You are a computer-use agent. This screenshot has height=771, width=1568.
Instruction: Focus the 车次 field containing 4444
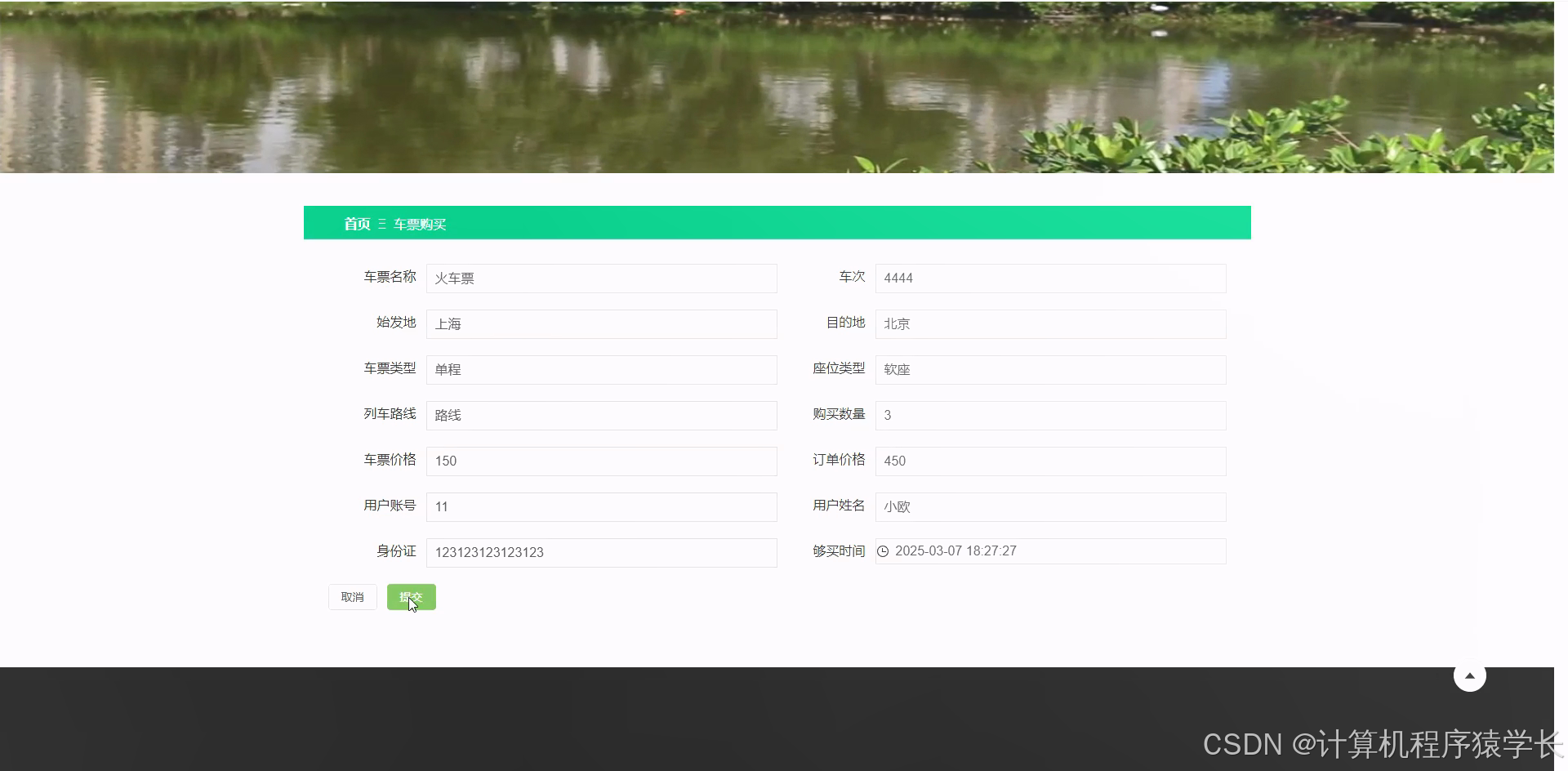(x=1050, y=279)
